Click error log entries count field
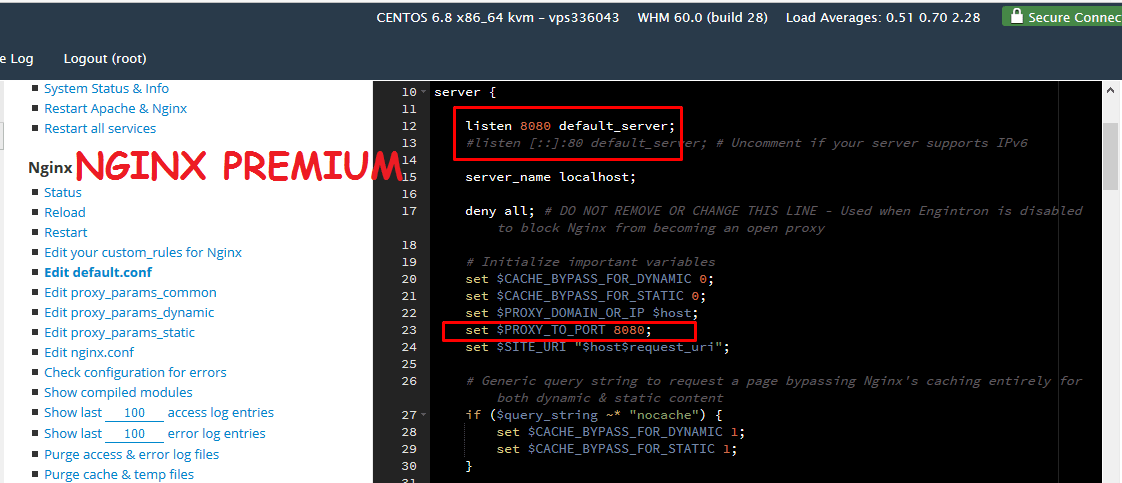This screenshot has width=1122, height=483. point(135,434)
